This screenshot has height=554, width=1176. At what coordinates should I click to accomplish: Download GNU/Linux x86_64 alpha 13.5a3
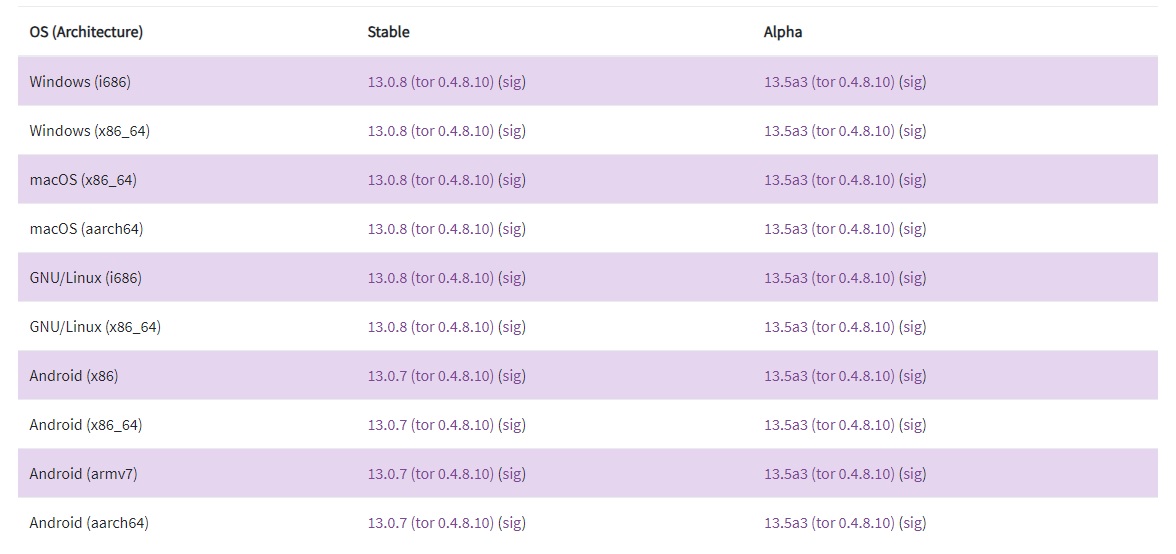[830, 327]
